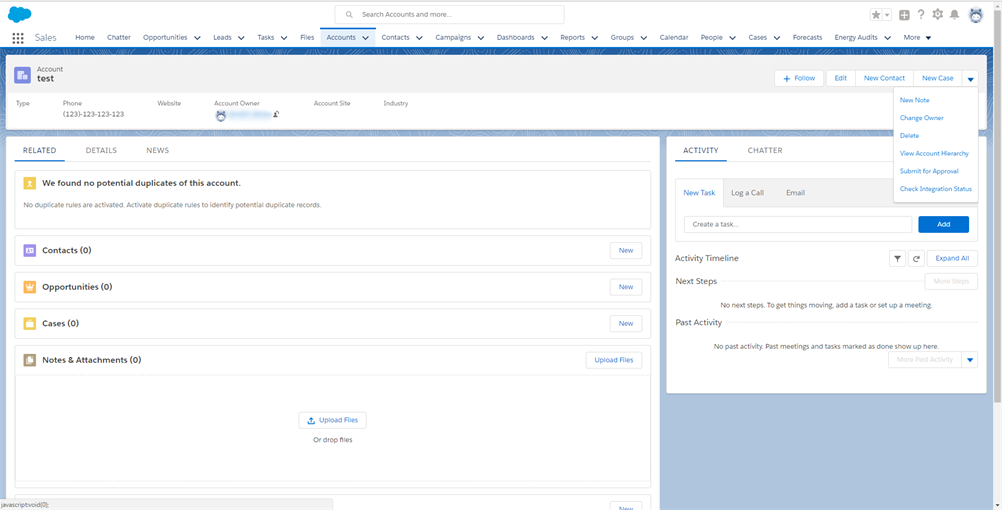Switch to the CHATTER panel tab
This screenshot has height=510, width=1002.
coord(765,150)
